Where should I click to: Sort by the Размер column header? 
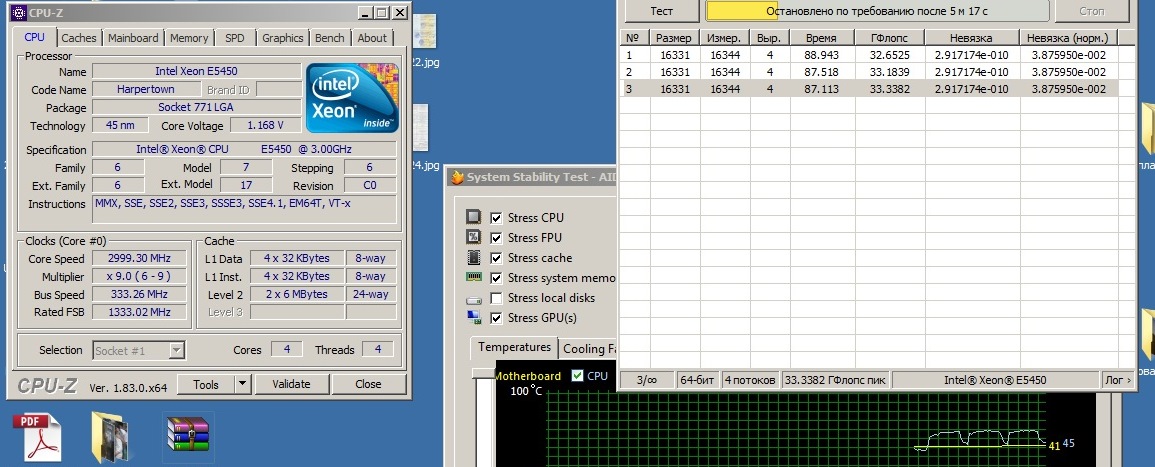[x=674, y=38]
